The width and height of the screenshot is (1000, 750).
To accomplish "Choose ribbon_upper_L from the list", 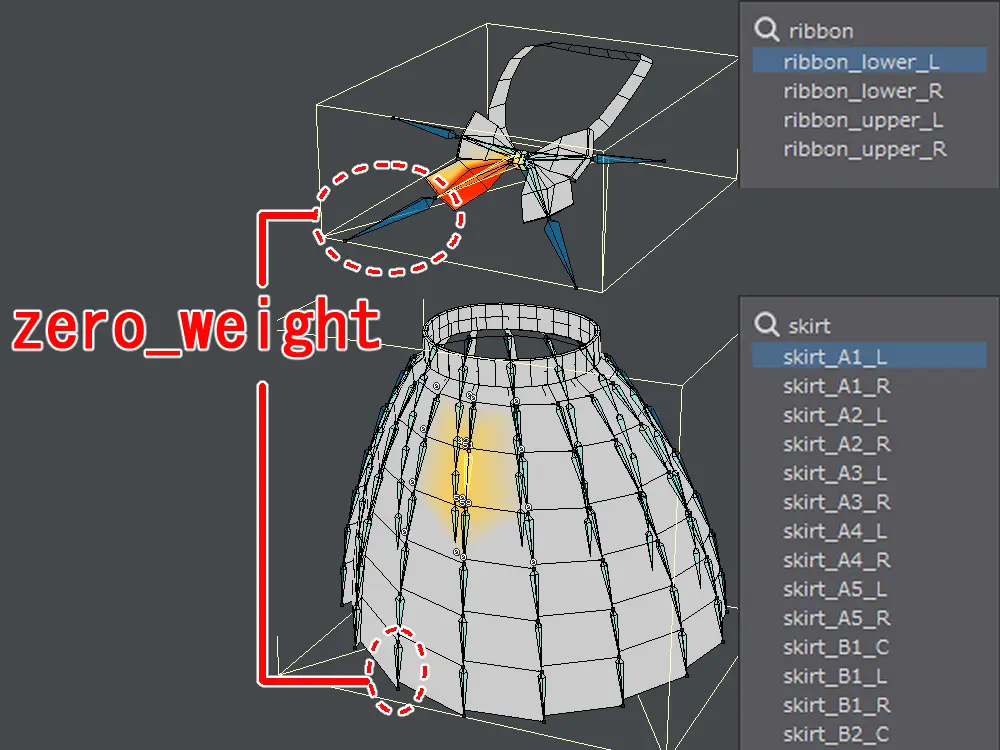I will 864,120.
